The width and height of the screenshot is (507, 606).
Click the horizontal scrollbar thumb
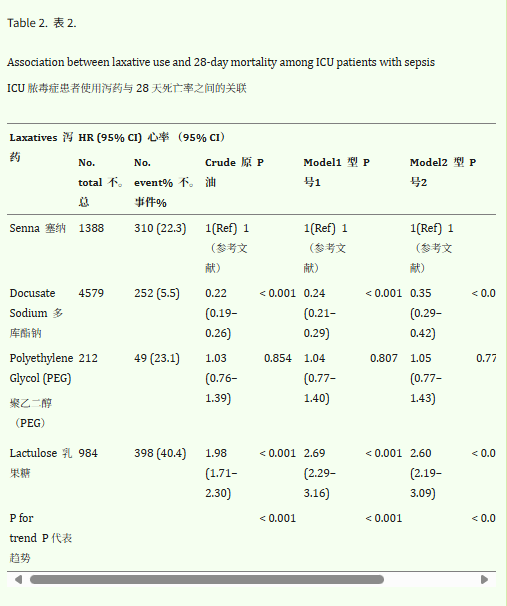click(207, 579)
